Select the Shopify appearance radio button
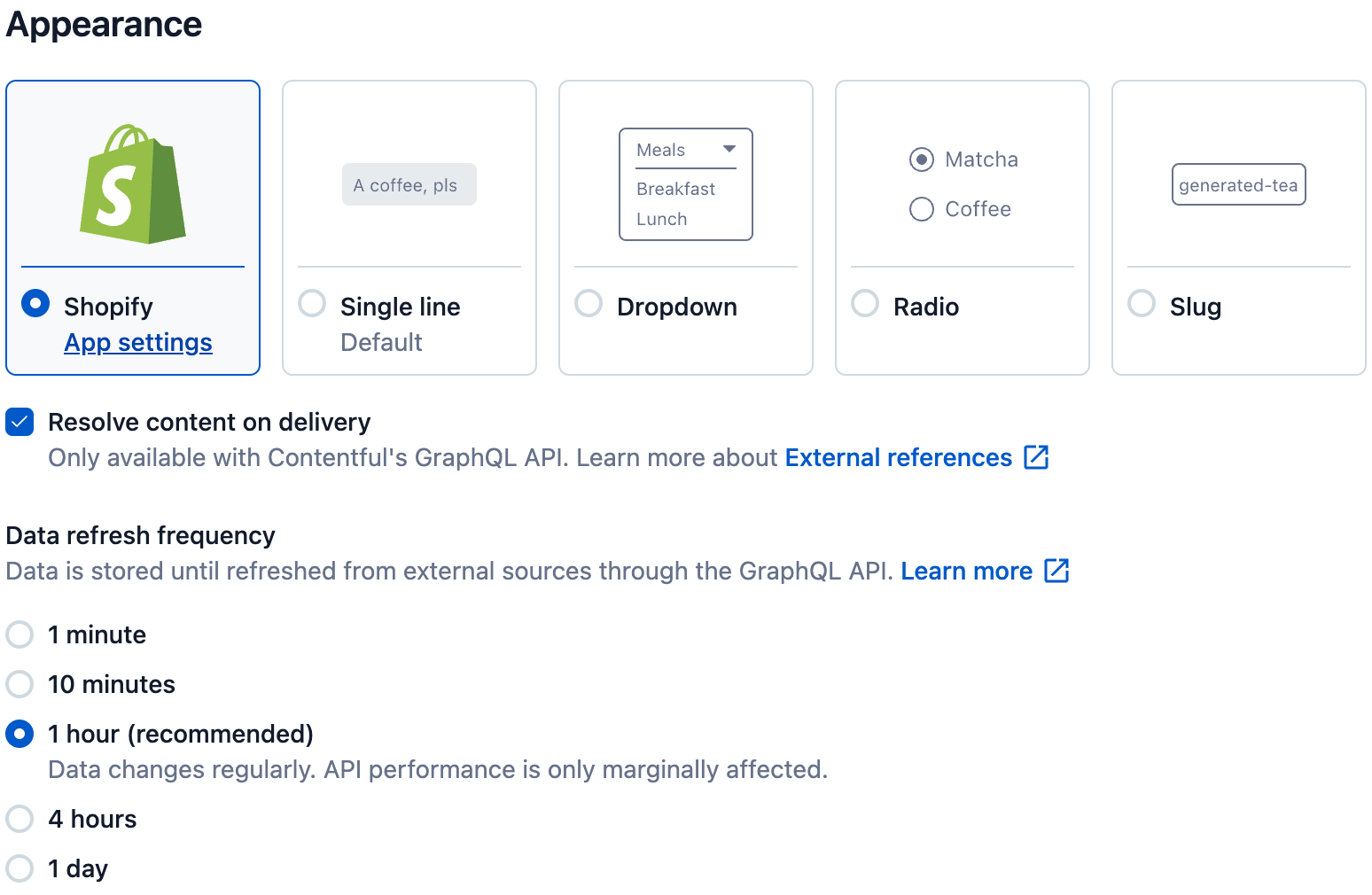Image resolution: width=1372 pixels, height=895 pixels. point(35,304)
